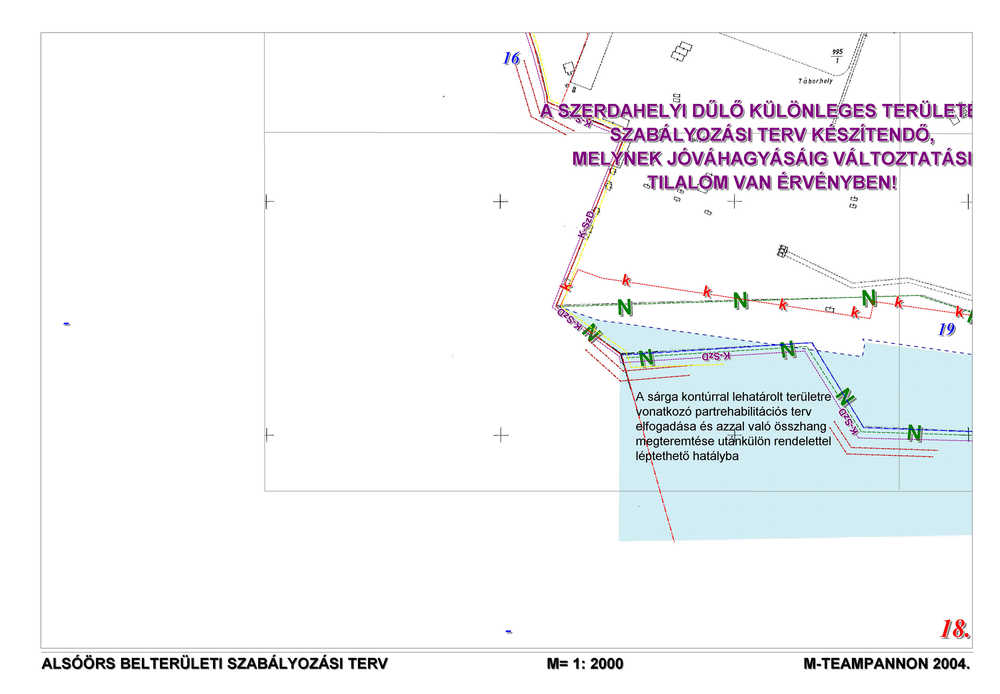Select the MELYNEK JÓVÁHAGYÁSÁIG VÁLTOZTATÁSI heading line
This screenshot has height=694, width=1000.
pos(772,159)
